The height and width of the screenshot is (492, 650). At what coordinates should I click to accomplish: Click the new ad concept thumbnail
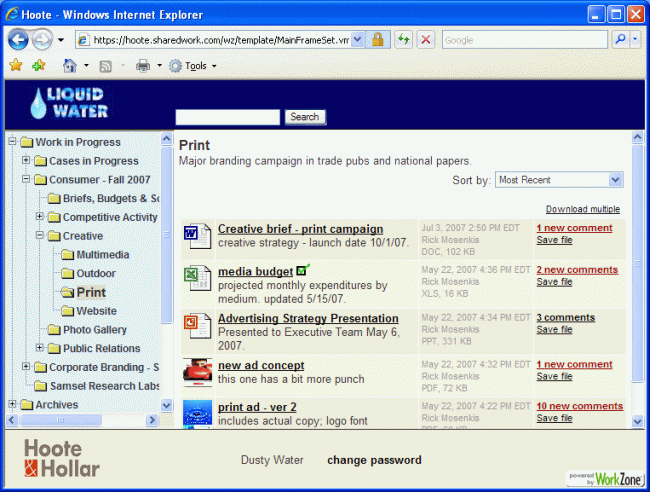coord(197,373)
